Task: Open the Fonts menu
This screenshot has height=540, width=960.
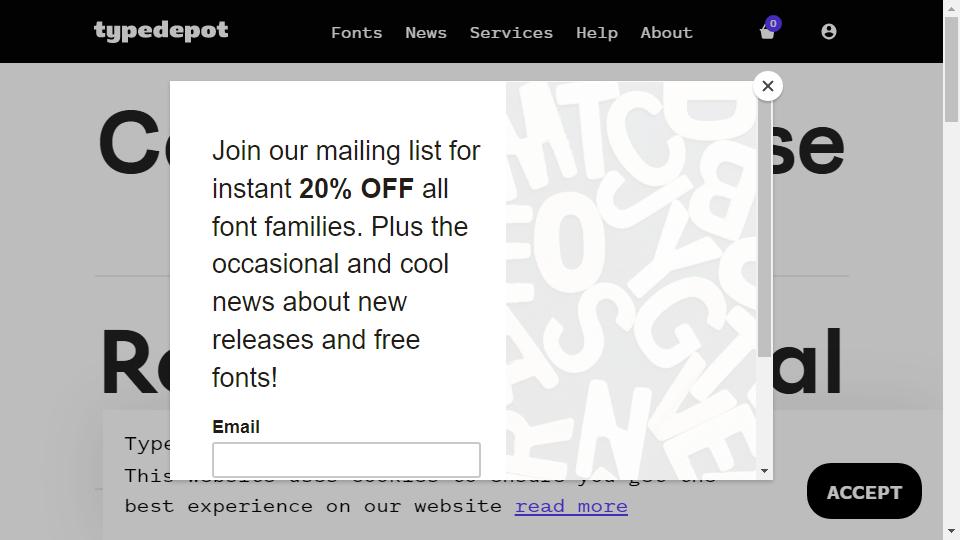Action: [x=356, y=33]
